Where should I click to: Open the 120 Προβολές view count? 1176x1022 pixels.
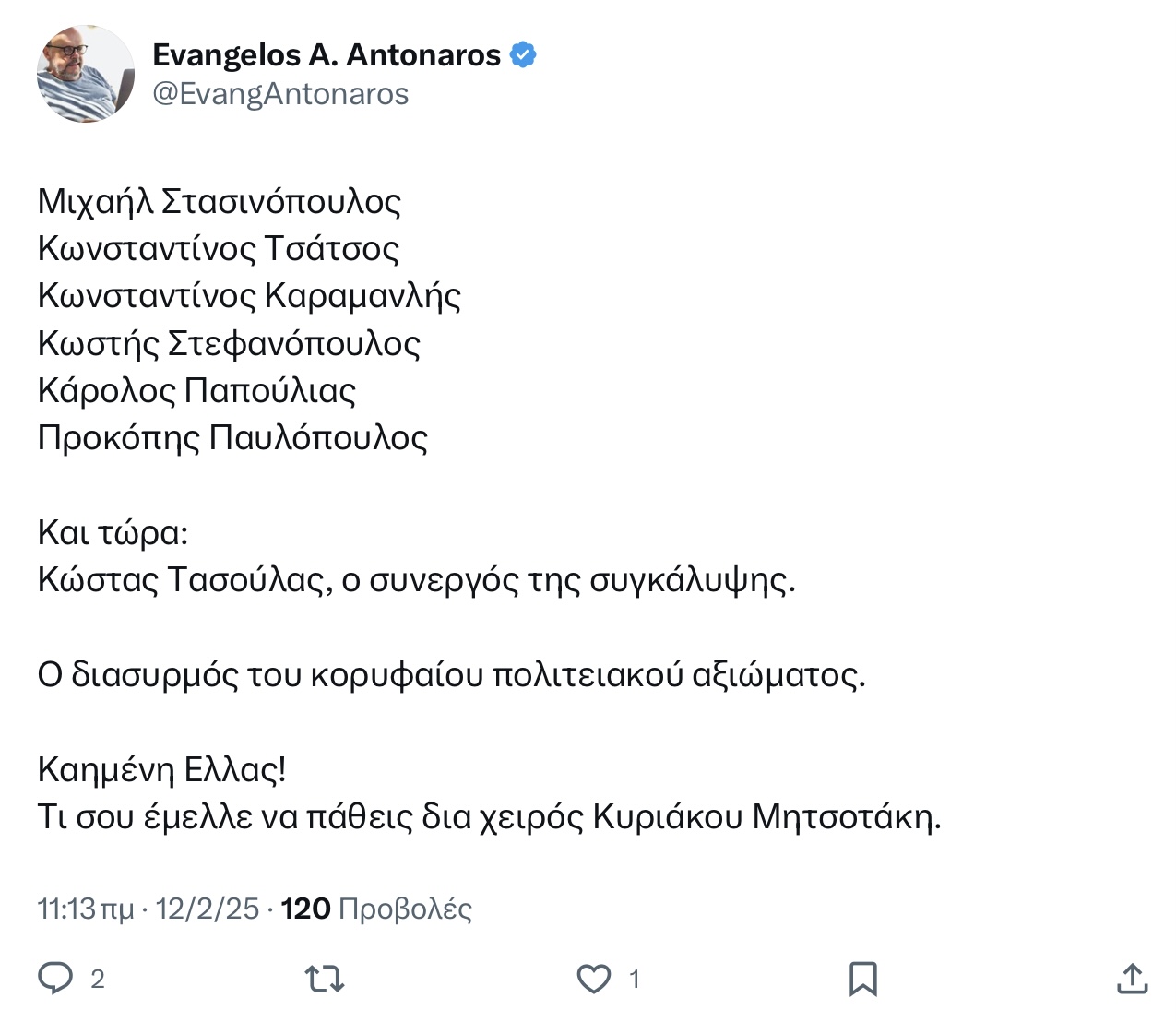pos(376,909)
